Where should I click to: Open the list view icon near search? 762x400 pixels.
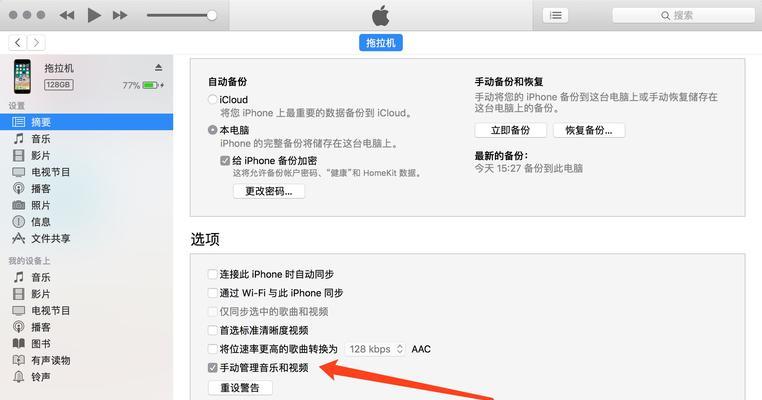point(555,16)
